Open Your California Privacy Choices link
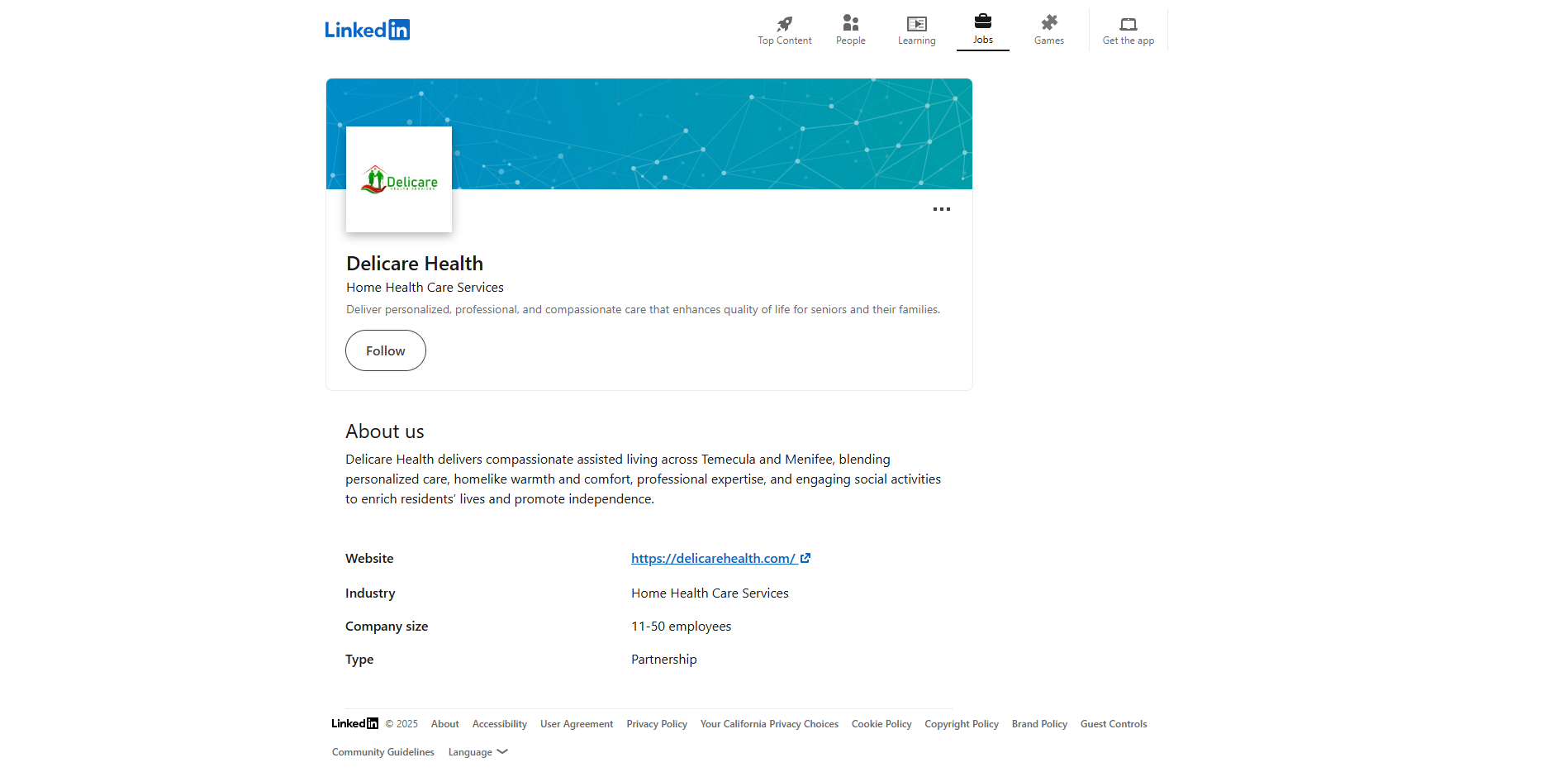The image size is (1568, 772). click(769, 724)
